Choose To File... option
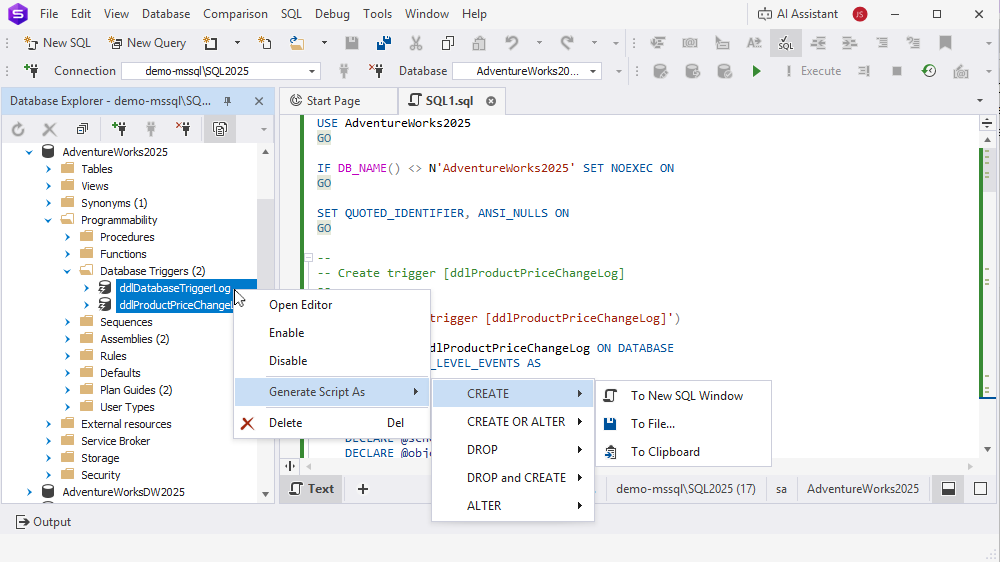1000x562 pixels. point(683,424)
